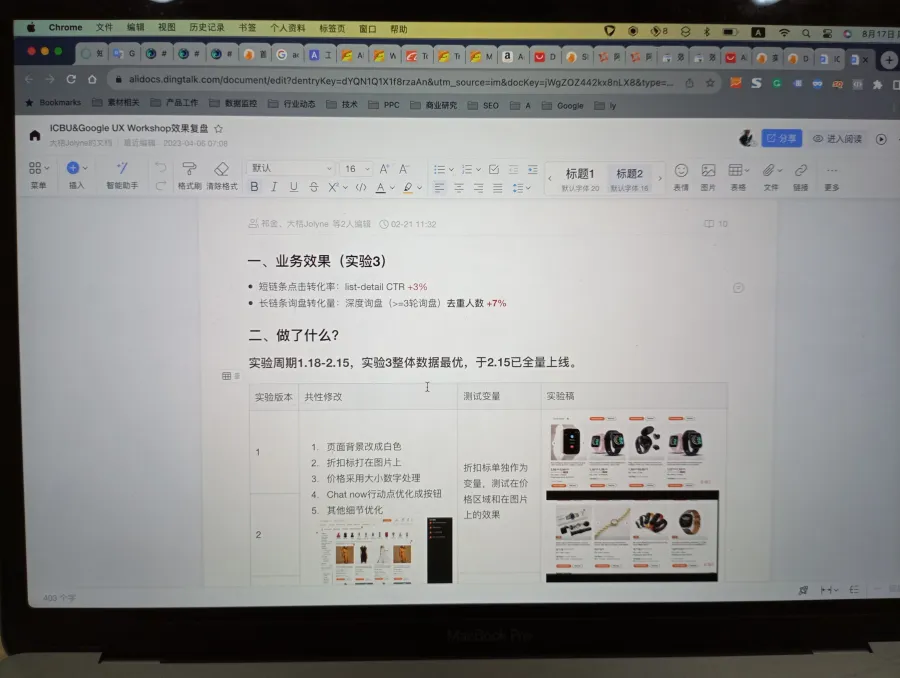Toggle strikethrough formatting

pos(313,187)
